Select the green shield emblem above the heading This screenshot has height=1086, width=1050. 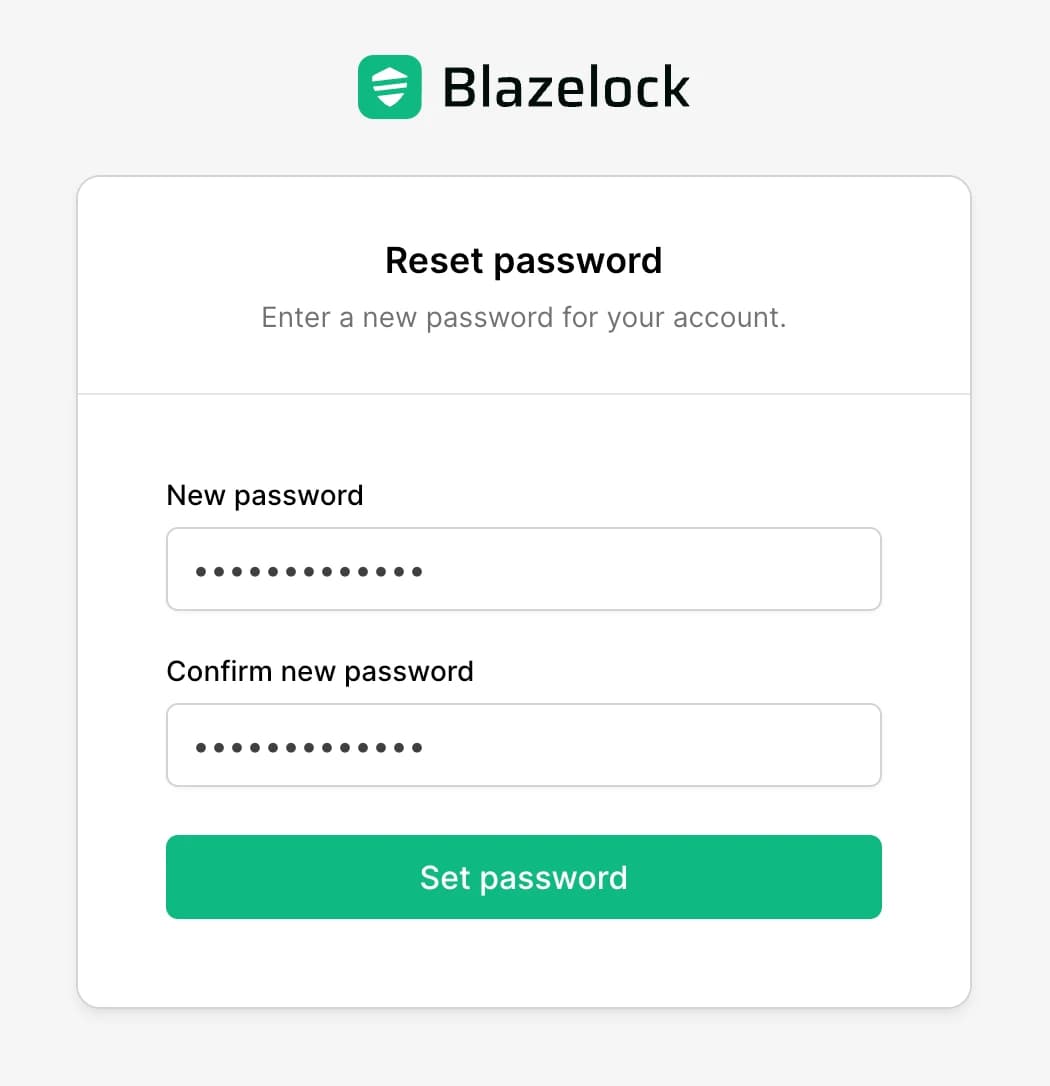tap(390, 87)
